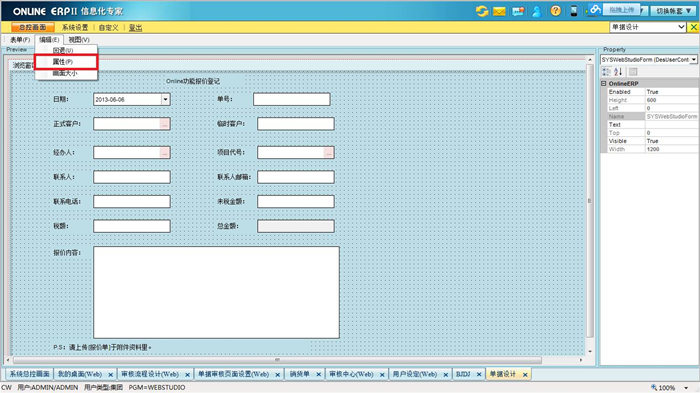Click the Visible property value True

coord(671,141)
